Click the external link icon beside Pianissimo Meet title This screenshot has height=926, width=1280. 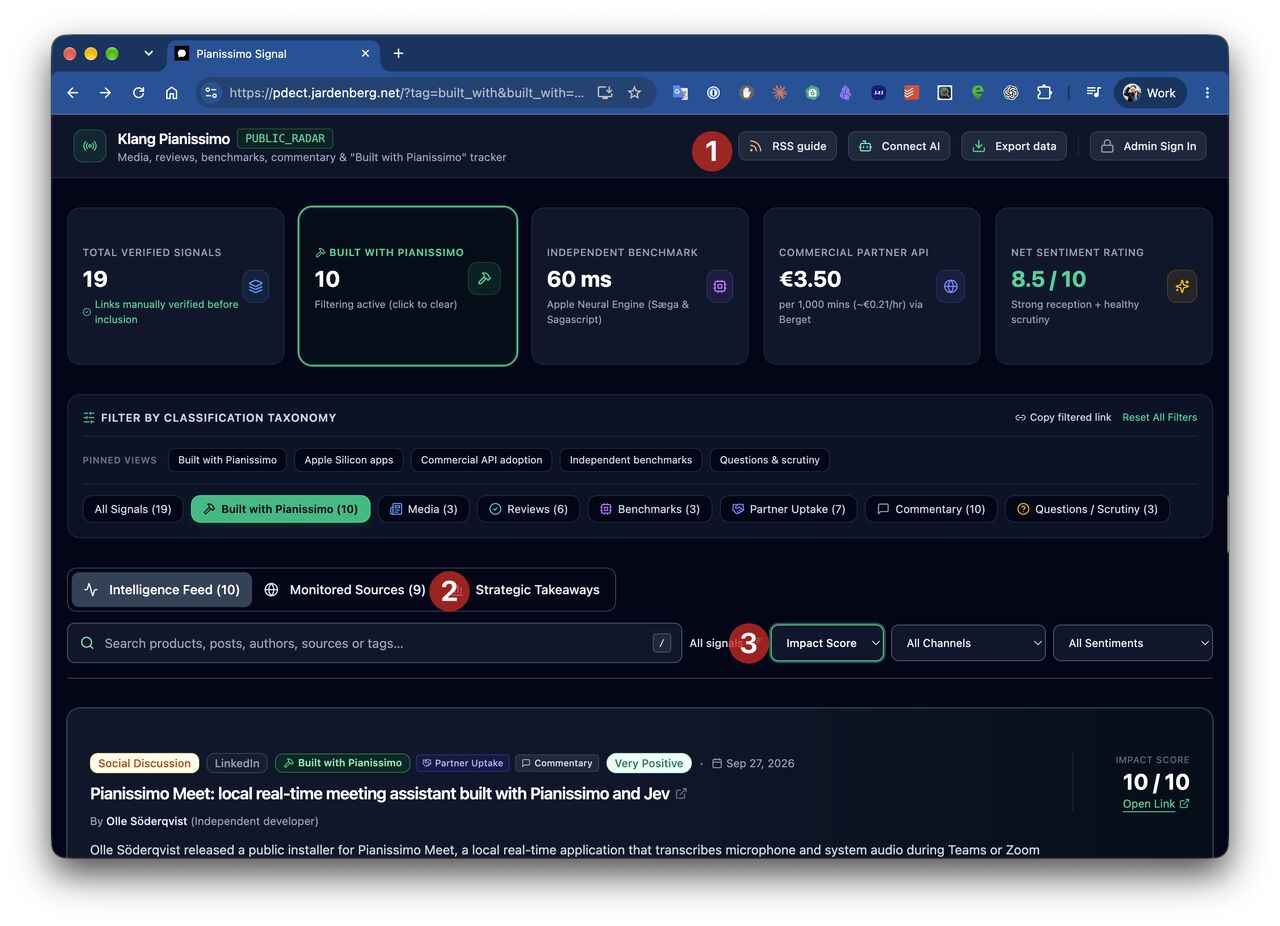click(x=681, y=794)
